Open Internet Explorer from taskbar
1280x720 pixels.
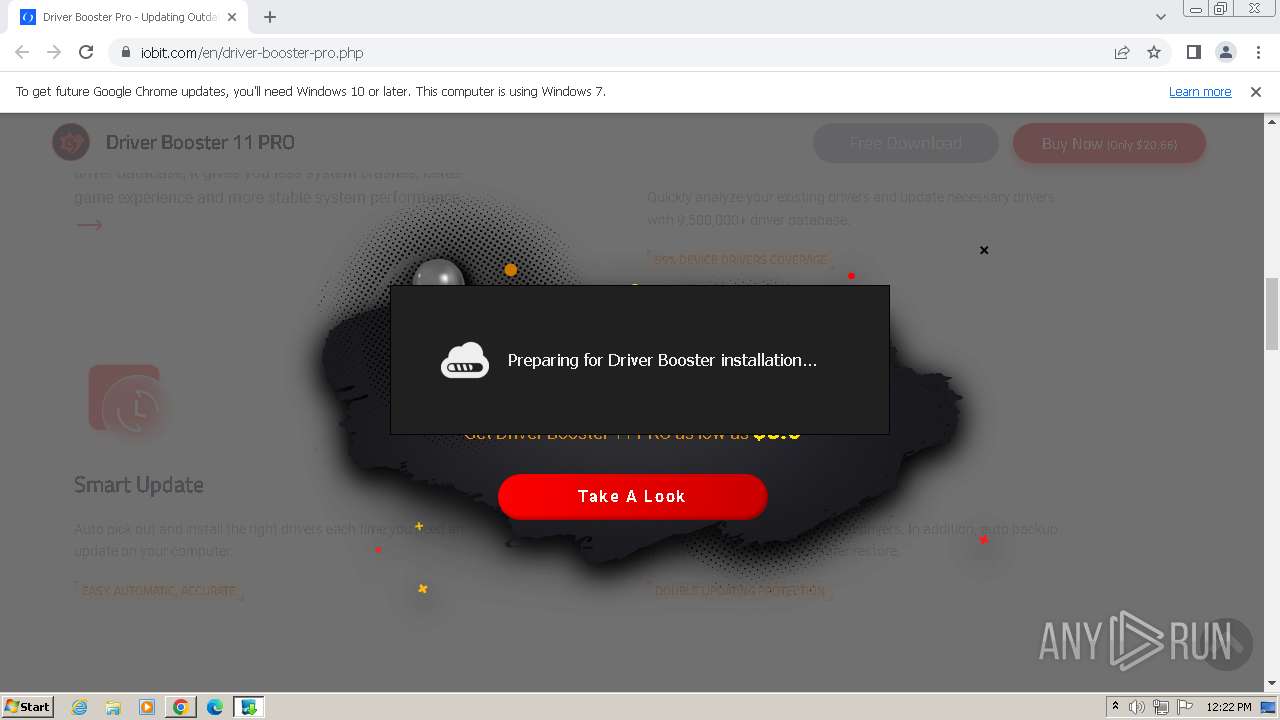coord(80,707)
